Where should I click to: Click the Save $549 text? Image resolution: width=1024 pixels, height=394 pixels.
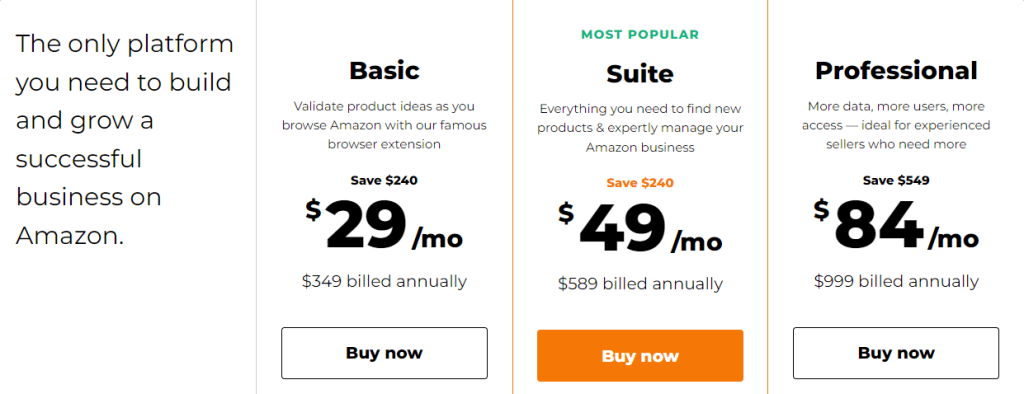tap(896, 180)
